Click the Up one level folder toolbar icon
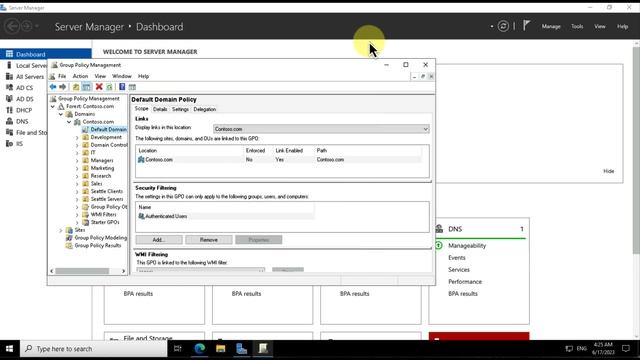This screenshot has width=640, height=360. (x=76, y=87)
